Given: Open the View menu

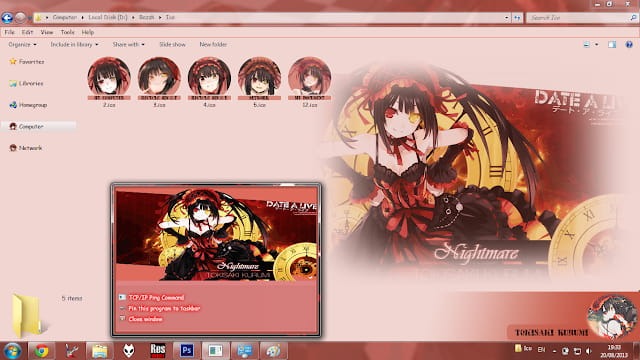Looking at the screenshot, I should click(47, 32).
